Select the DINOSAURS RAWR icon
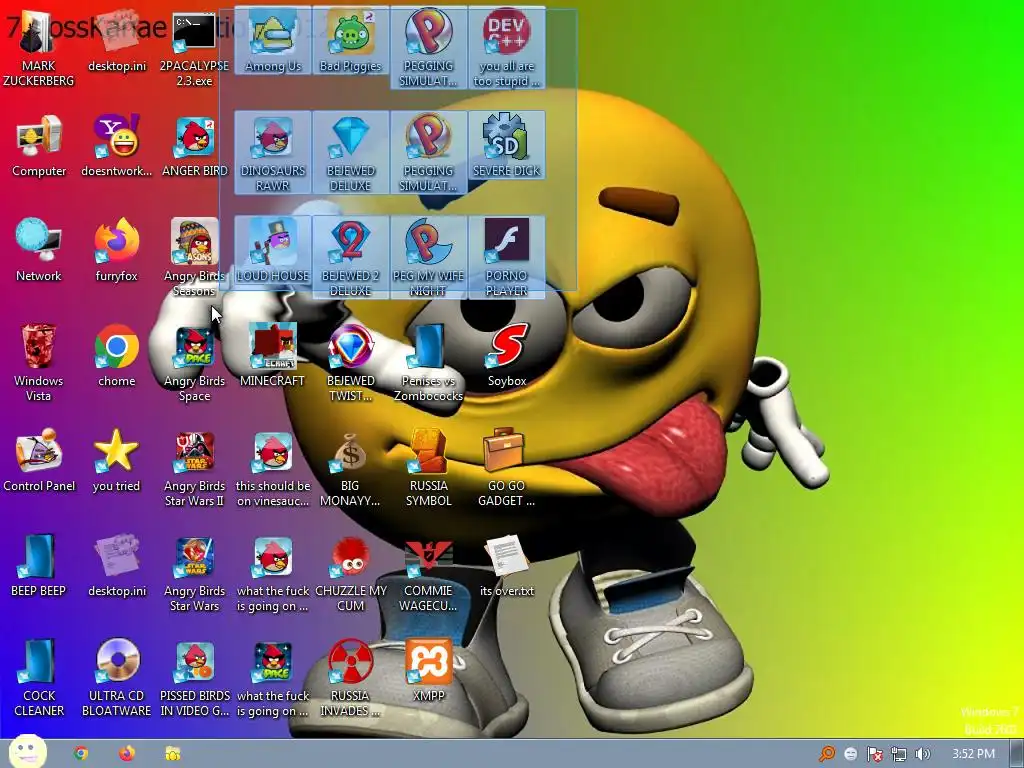Image resolution: width=1024 pixels, height=768 pixels. 273,152
